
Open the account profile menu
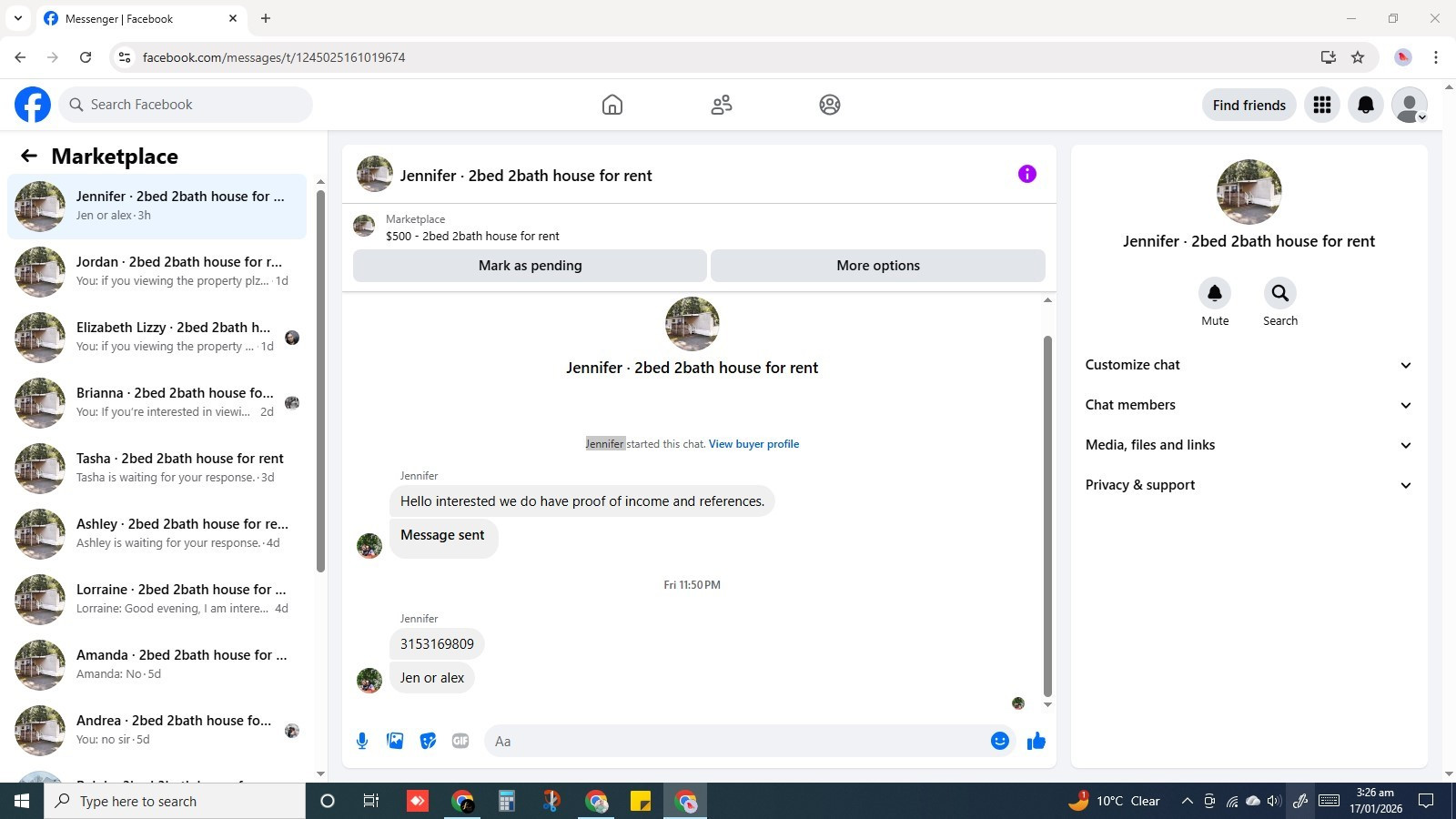pos(1410,105)
